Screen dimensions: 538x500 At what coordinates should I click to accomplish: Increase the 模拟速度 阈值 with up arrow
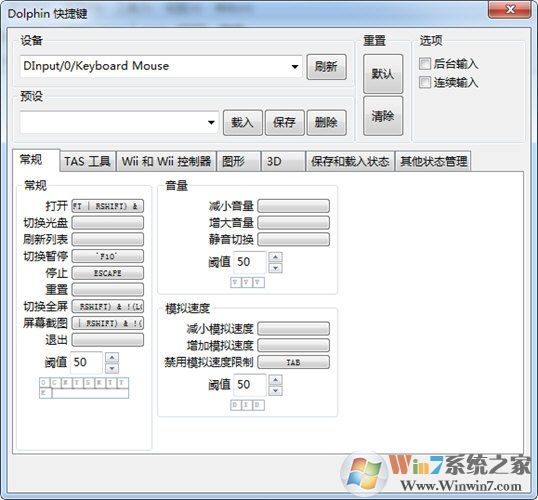pyautogui.click(x=276, y=380)
